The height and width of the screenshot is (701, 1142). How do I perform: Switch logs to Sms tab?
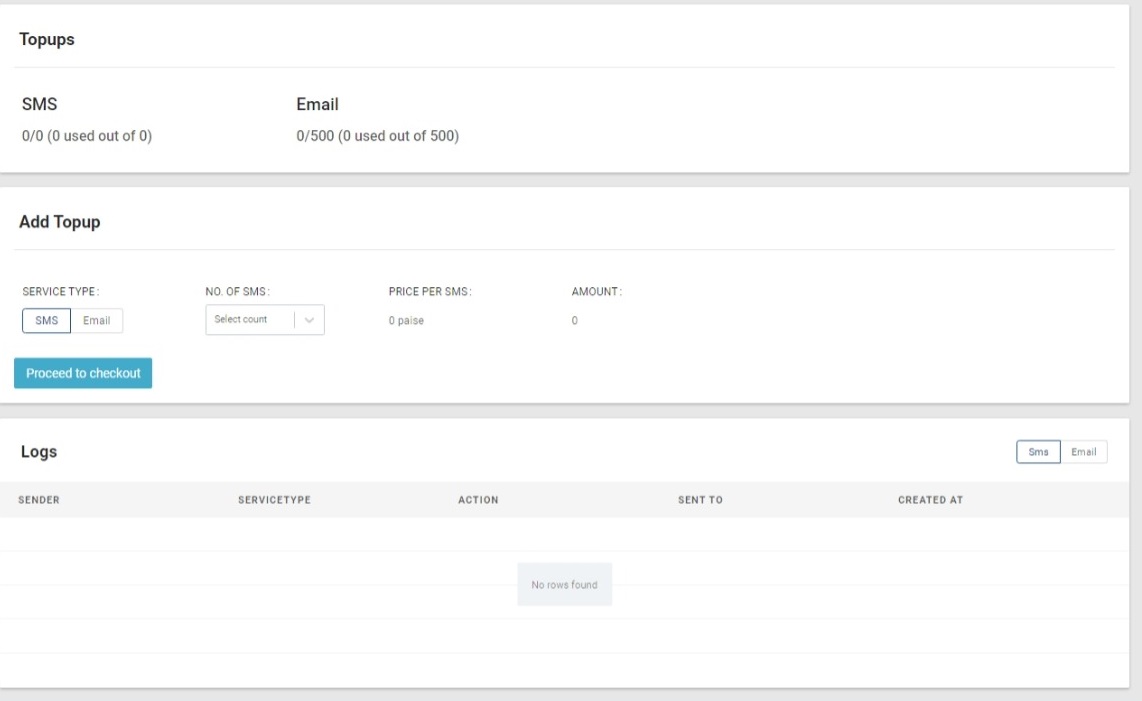click(x=1038, y=452)
